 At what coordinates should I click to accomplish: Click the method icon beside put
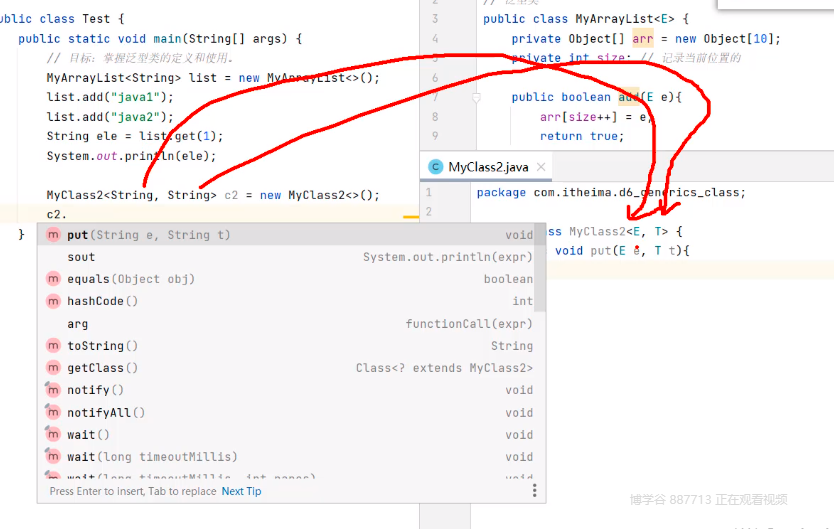(x=53, y=234)
